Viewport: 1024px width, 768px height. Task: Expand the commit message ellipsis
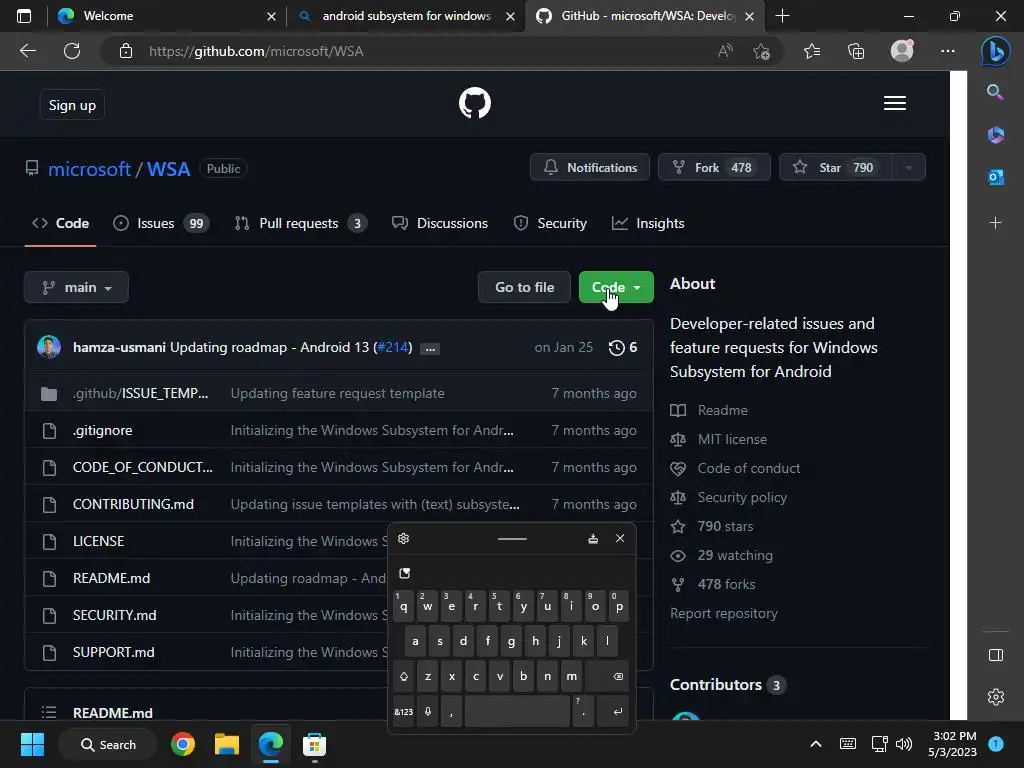430,349
